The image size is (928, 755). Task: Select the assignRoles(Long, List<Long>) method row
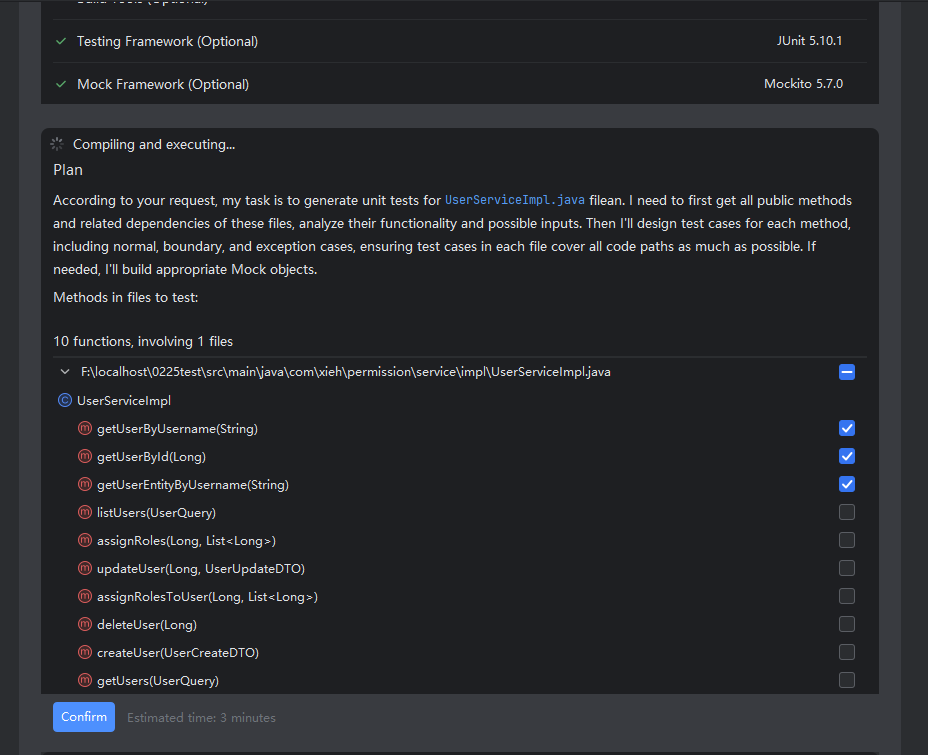click(x=186, y=541)
